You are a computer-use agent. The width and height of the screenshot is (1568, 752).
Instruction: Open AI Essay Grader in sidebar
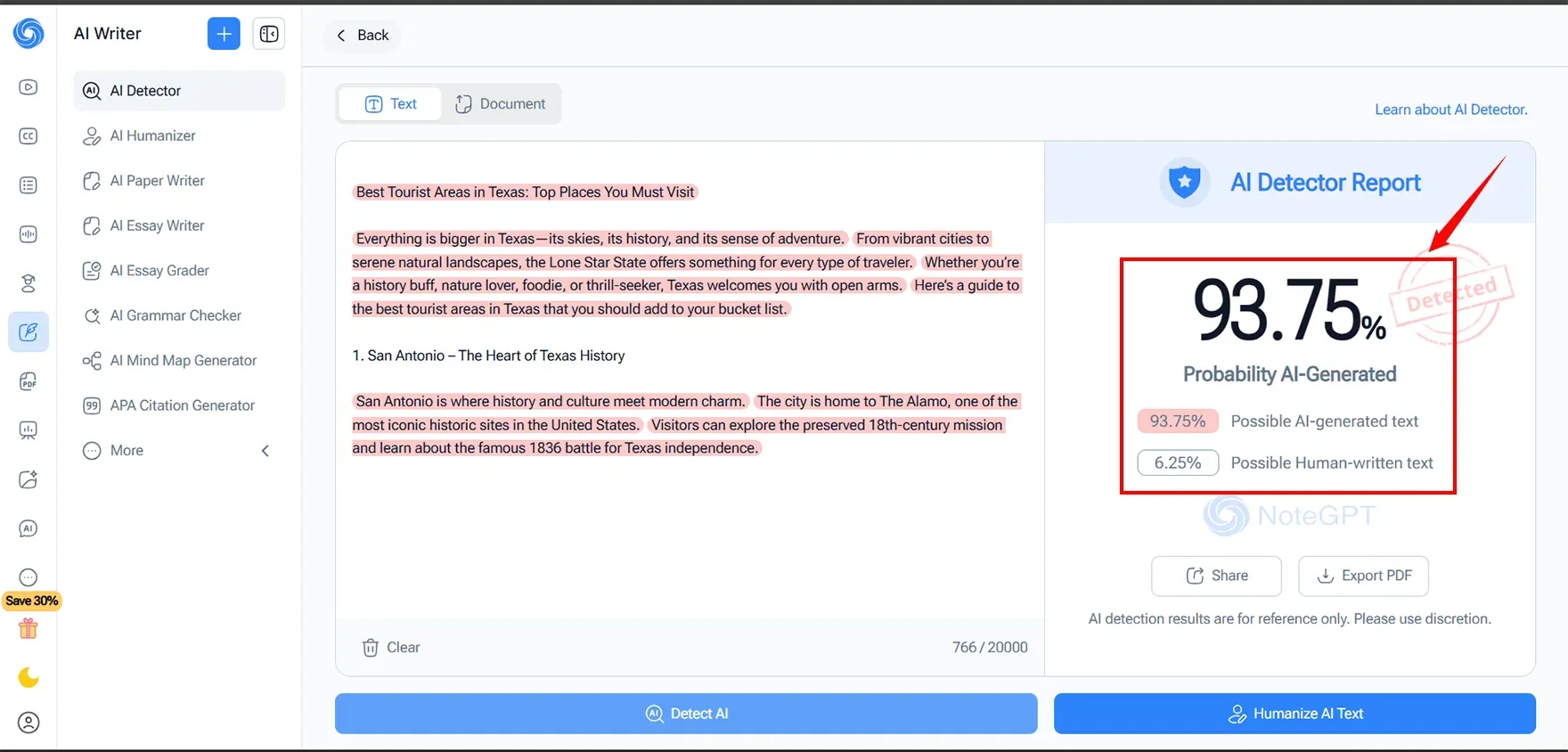tap(179, 270)
